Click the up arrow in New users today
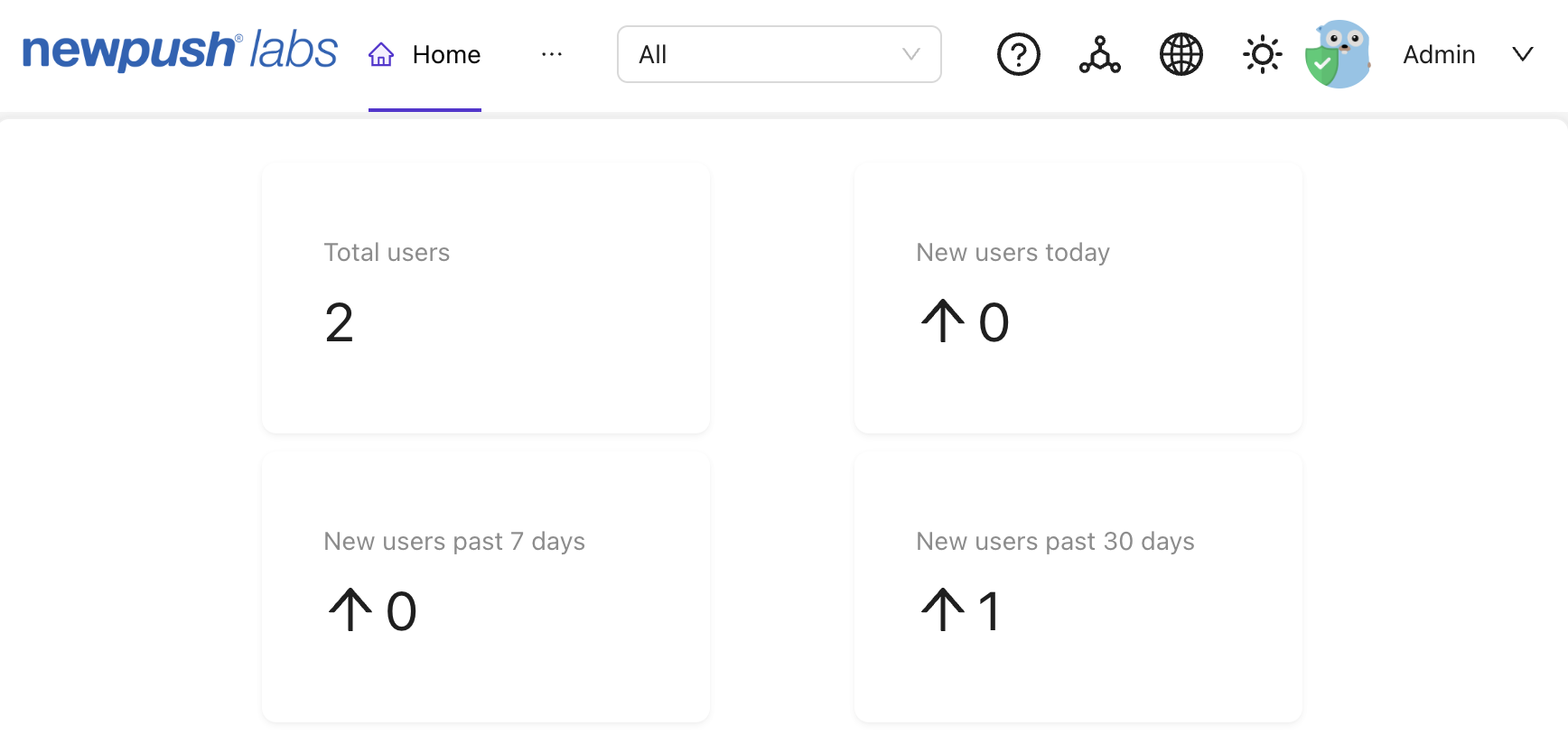 coord(943,321)
